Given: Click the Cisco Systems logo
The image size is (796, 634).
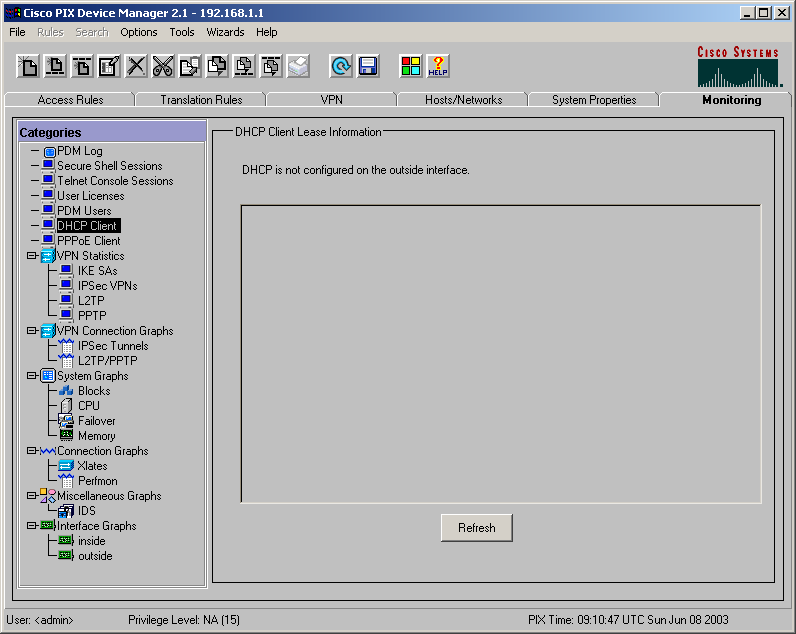Looking at the screenshot, I should tap(739, 66).
